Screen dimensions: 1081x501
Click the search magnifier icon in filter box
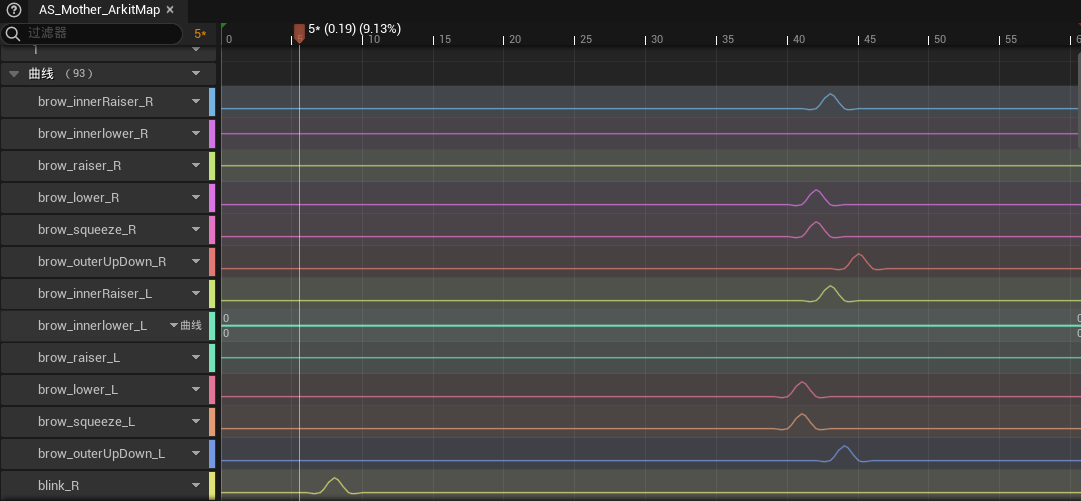pos(12,33)
